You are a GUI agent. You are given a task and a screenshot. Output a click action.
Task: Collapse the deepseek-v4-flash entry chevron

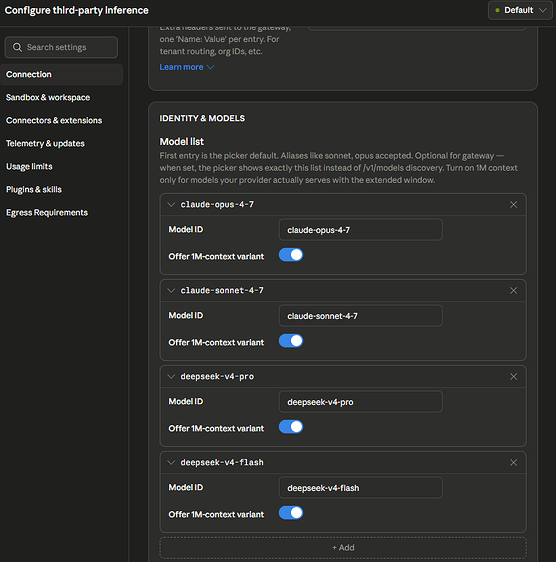171,462
